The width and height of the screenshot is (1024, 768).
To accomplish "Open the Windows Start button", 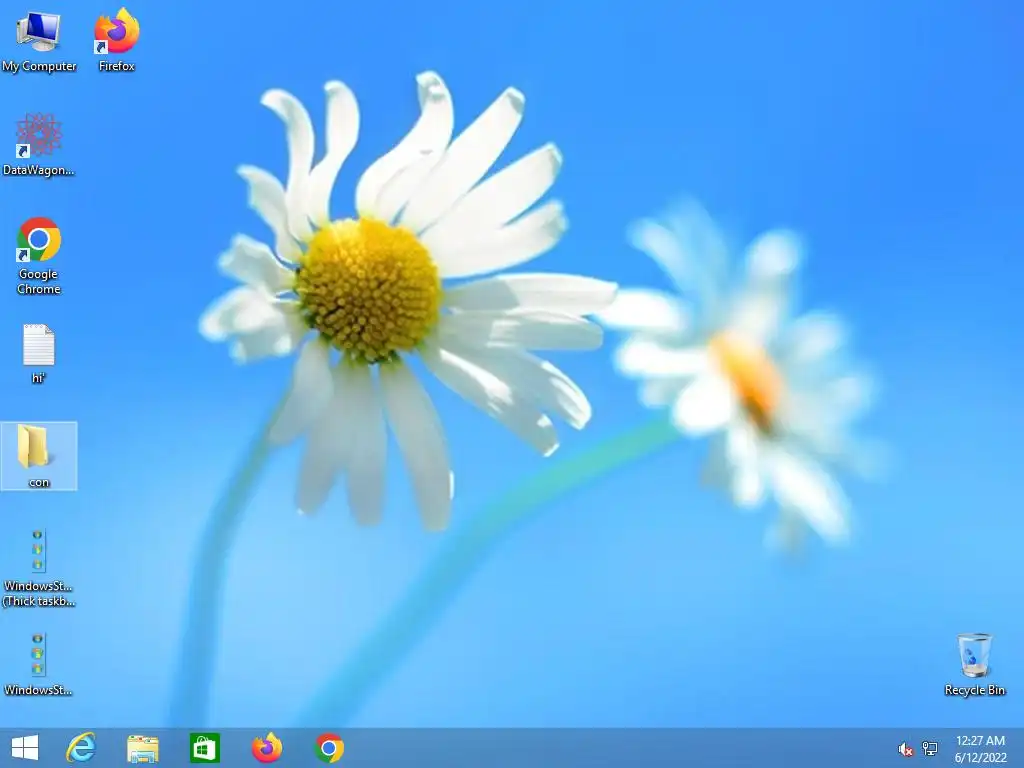I will (x=25, y=748).
